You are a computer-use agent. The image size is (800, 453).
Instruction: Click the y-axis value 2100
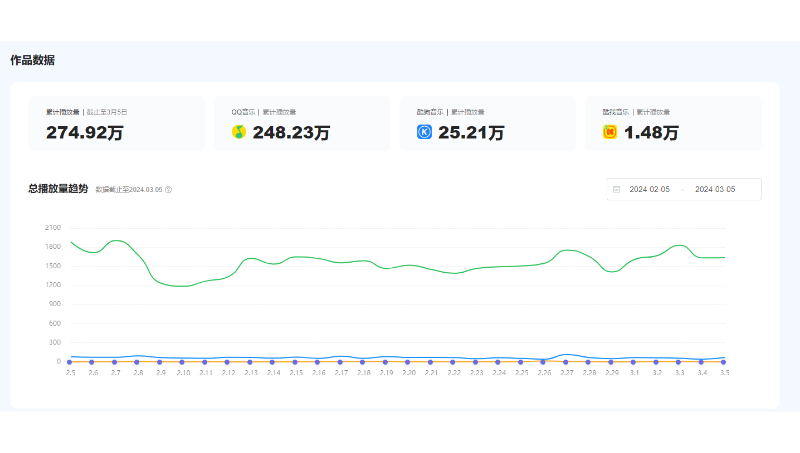[53, 228]
